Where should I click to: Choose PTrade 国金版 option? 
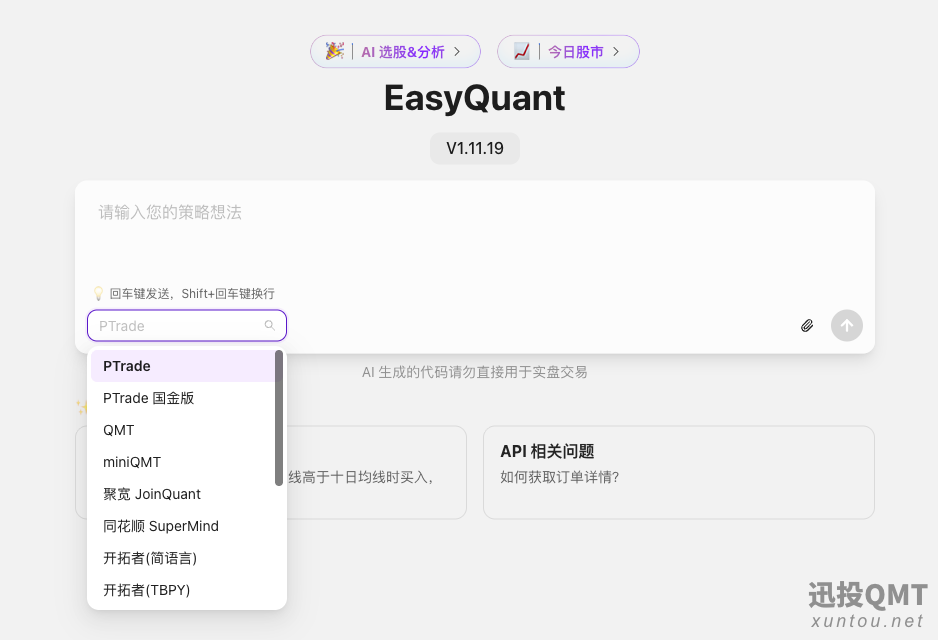148,398
